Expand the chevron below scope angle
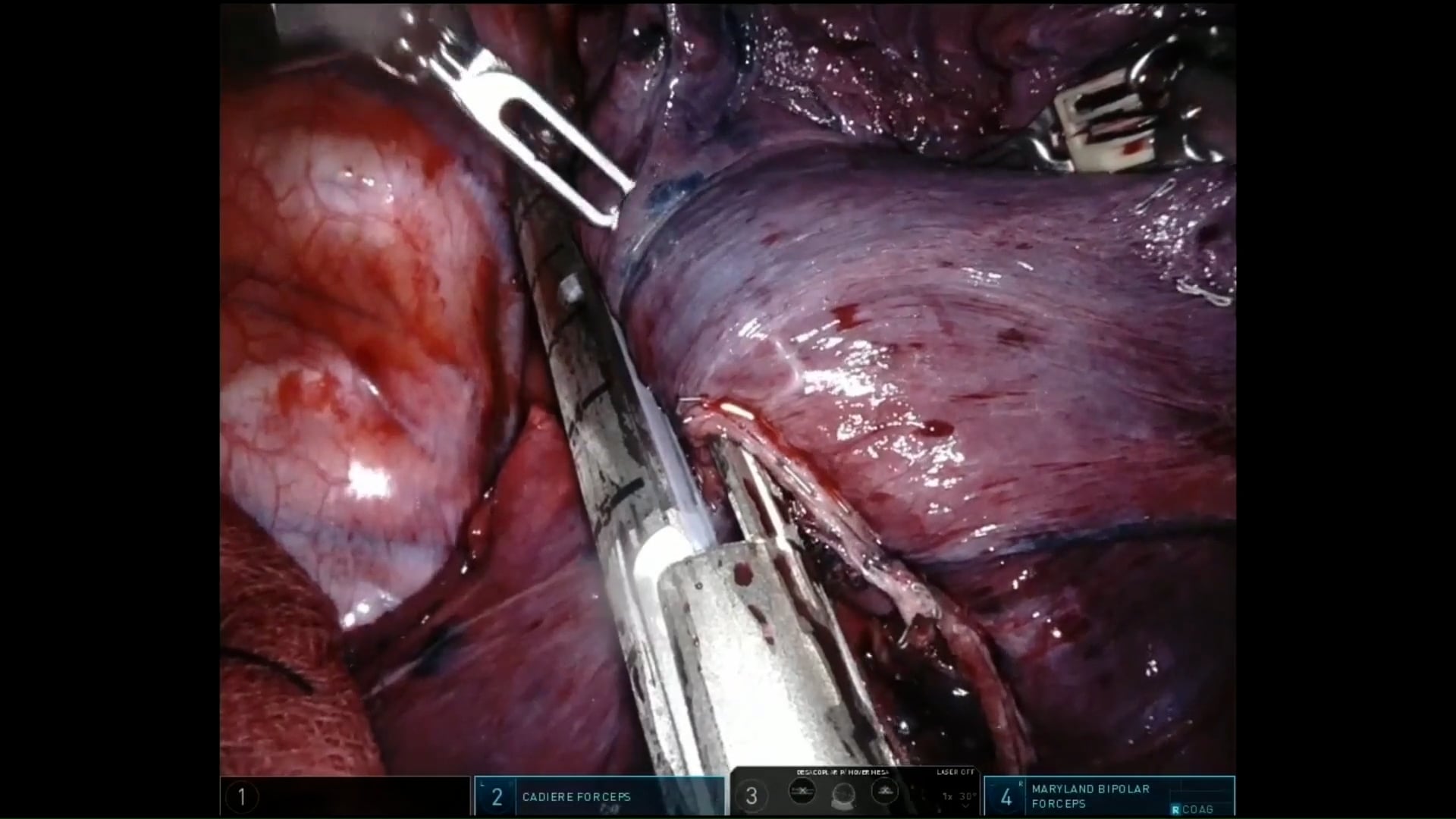 point(965,806)
